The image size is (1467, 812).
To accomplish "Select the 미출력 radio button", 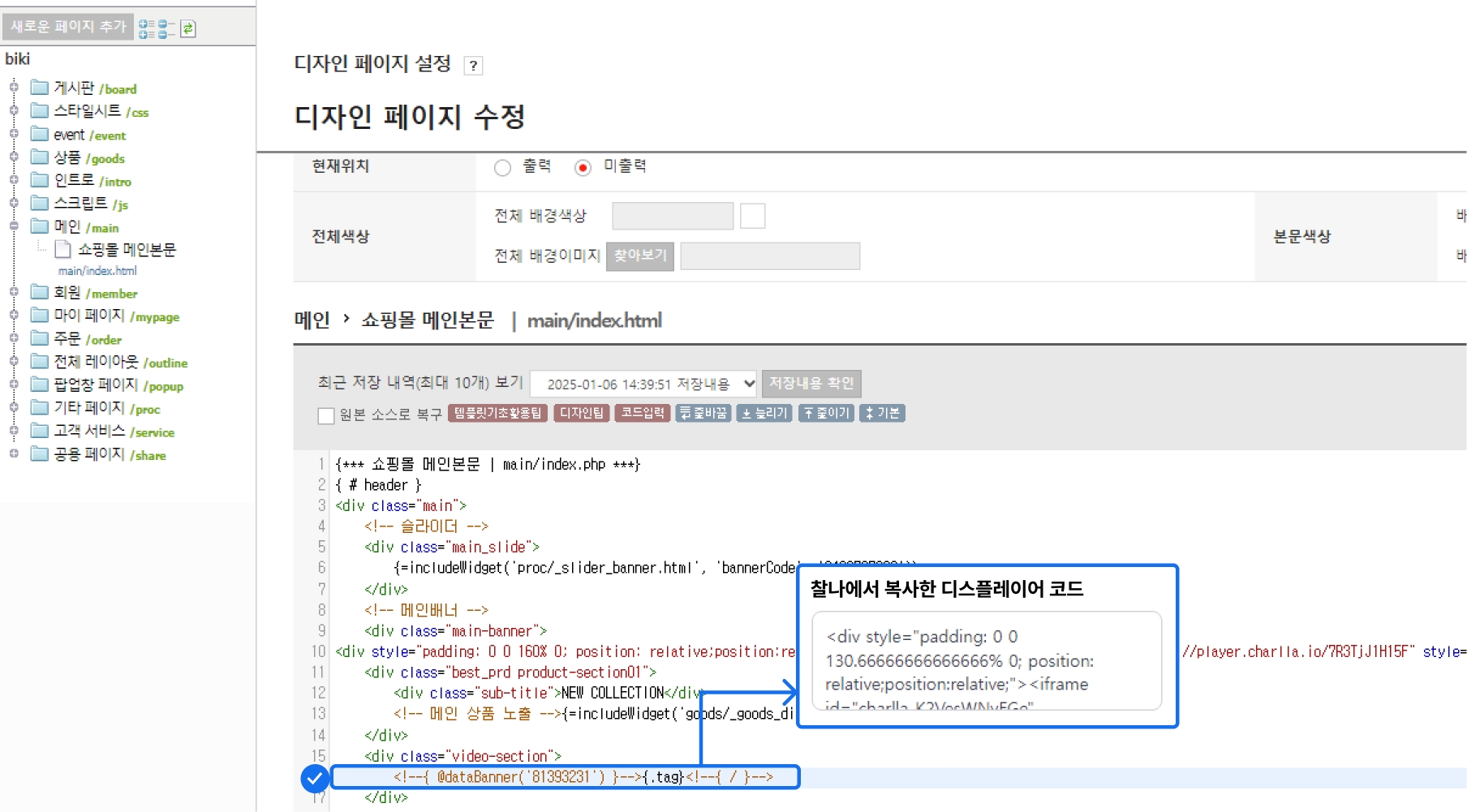I will (x=583, y=167).
